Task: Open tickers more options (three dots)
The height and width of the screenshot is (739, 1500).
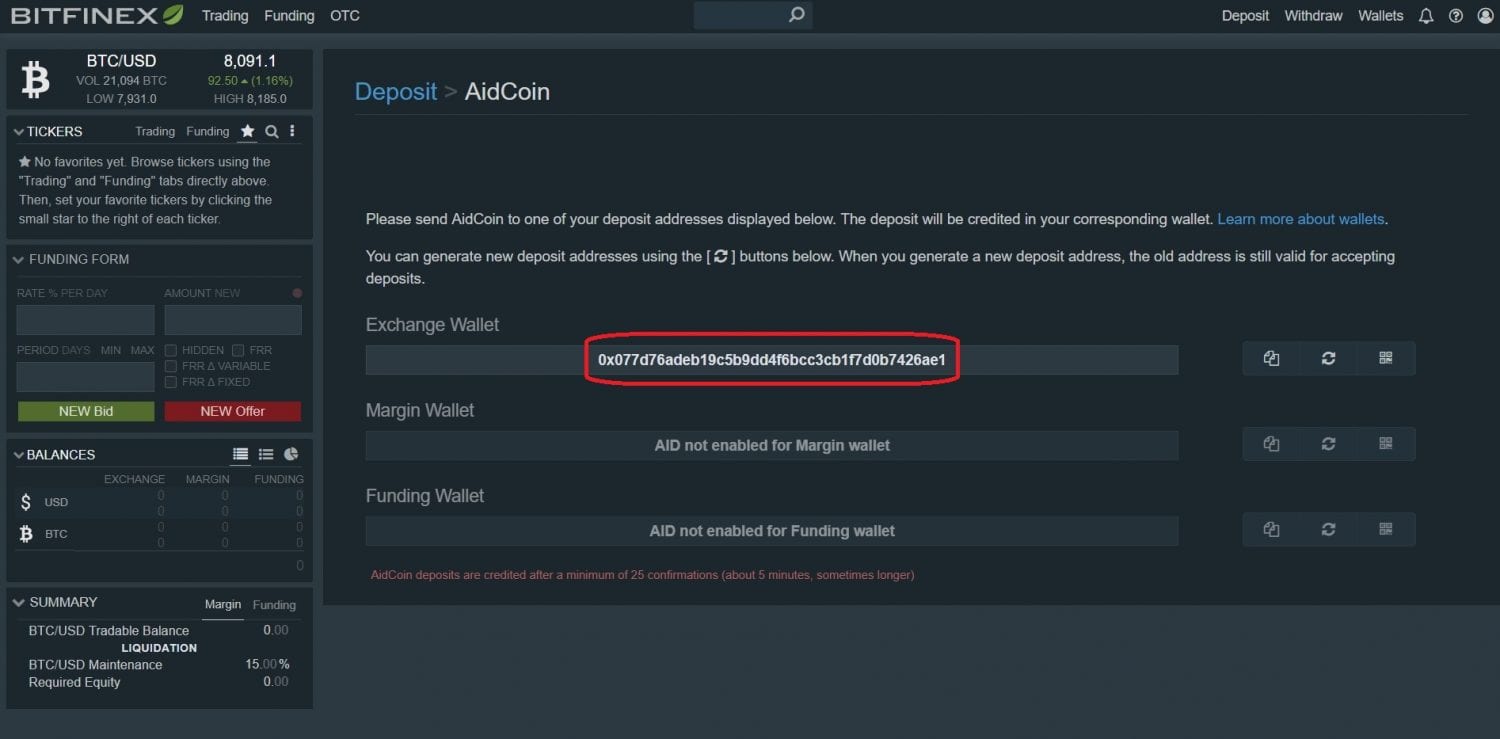Action: click(x=292, y=131)
